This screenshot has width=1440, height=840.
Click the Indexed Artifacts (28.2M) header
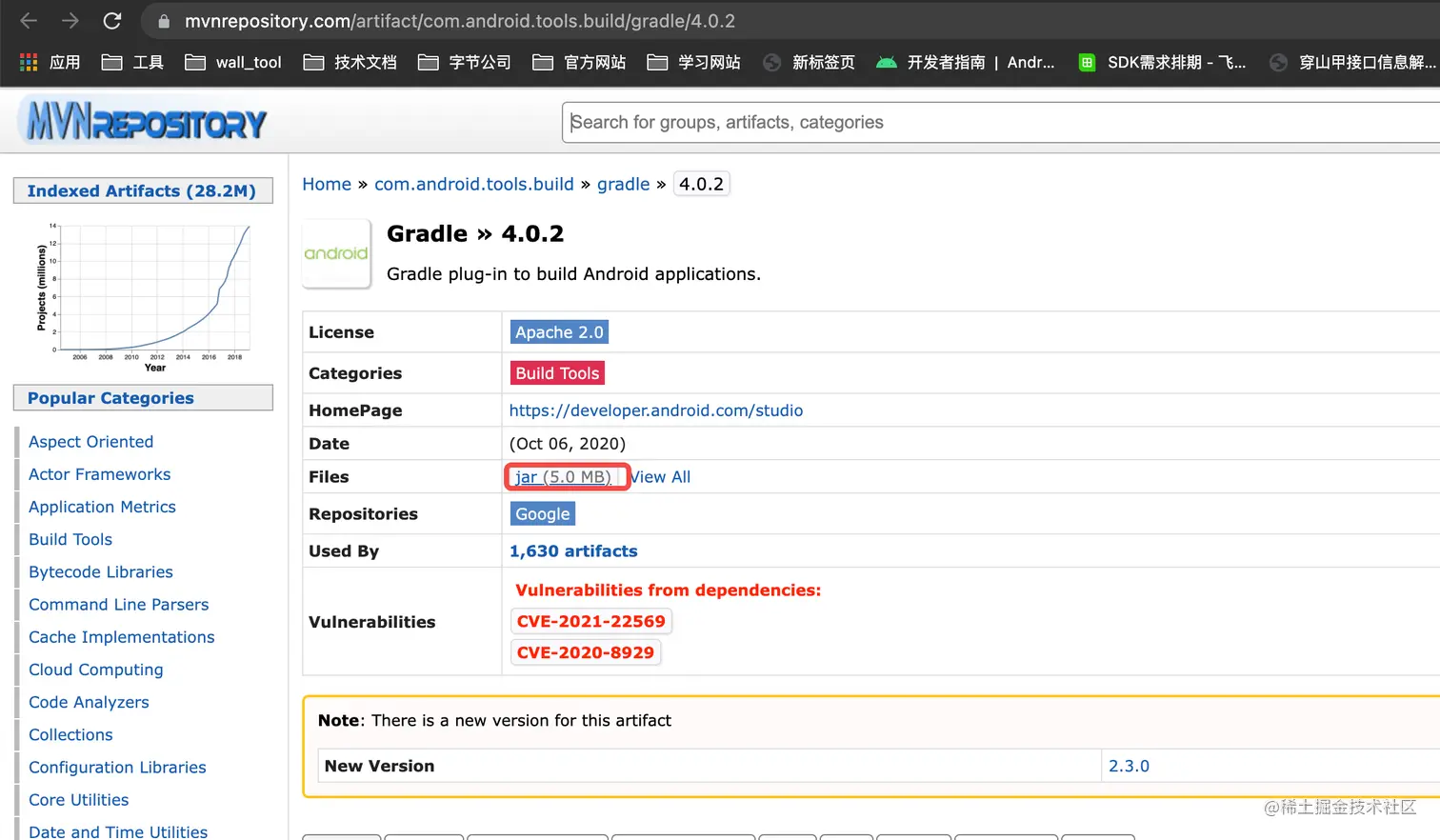click(x=143, y=190)
